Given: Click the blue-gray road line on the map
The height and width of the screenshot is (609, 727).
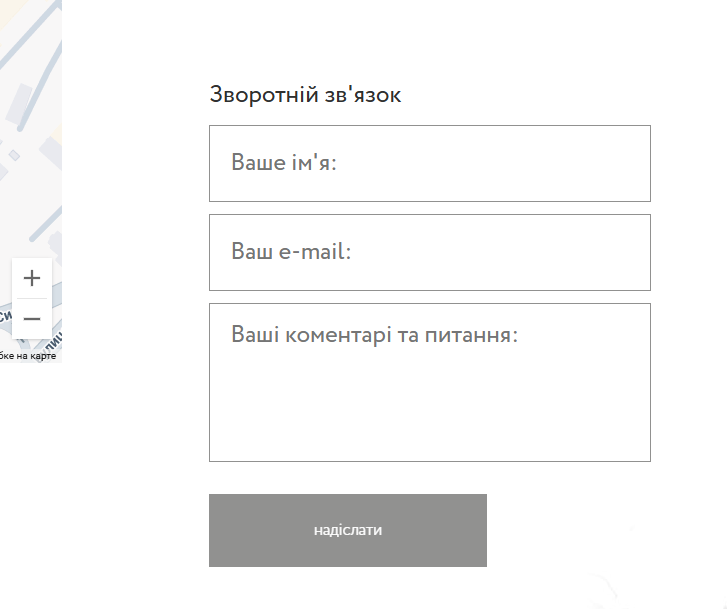Looking at the screenshot, I should (x=45, y=224).
